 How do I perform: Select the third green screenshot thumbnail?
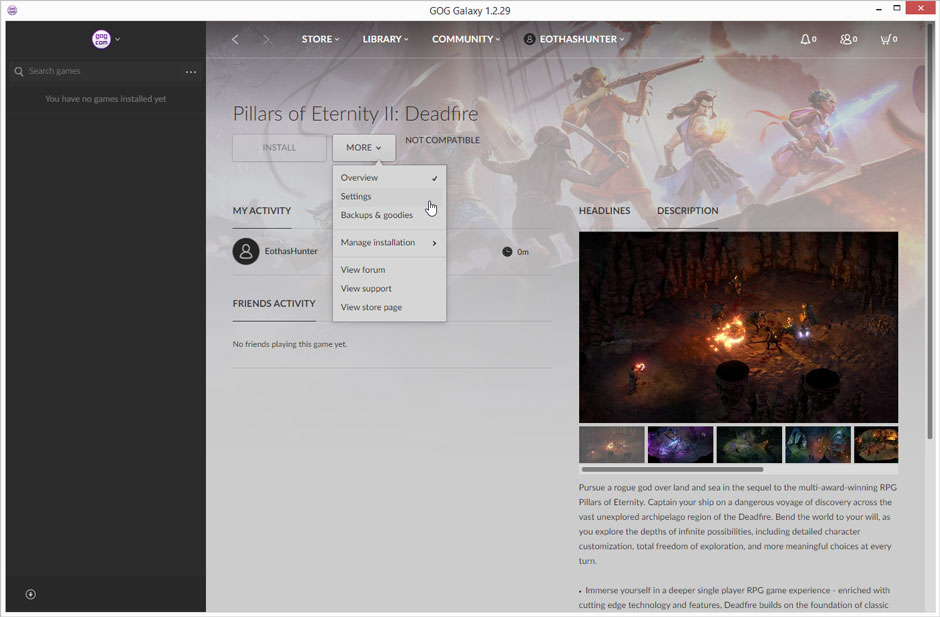tap(749, 444)
